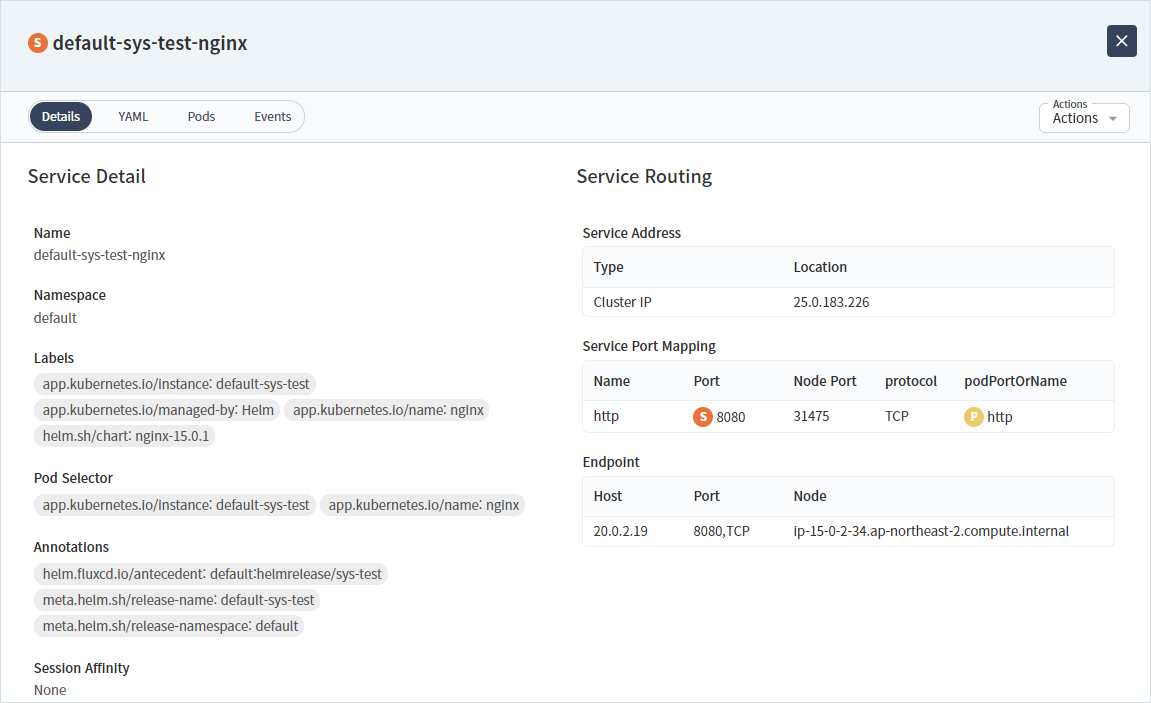Viewport: 1151px width, 703px height.
Task: Click the TCP protocol cell
Action: (x=896, y=416)
